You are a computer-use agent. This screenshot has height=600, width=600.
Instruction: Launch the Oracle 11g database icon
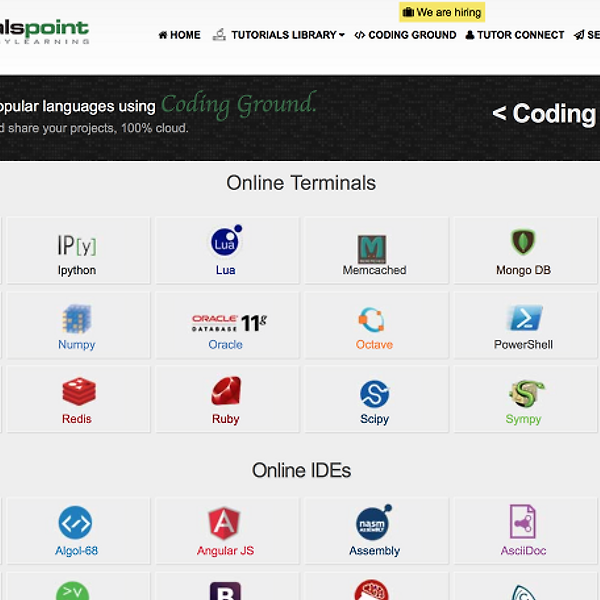click(x=229, y=322)
